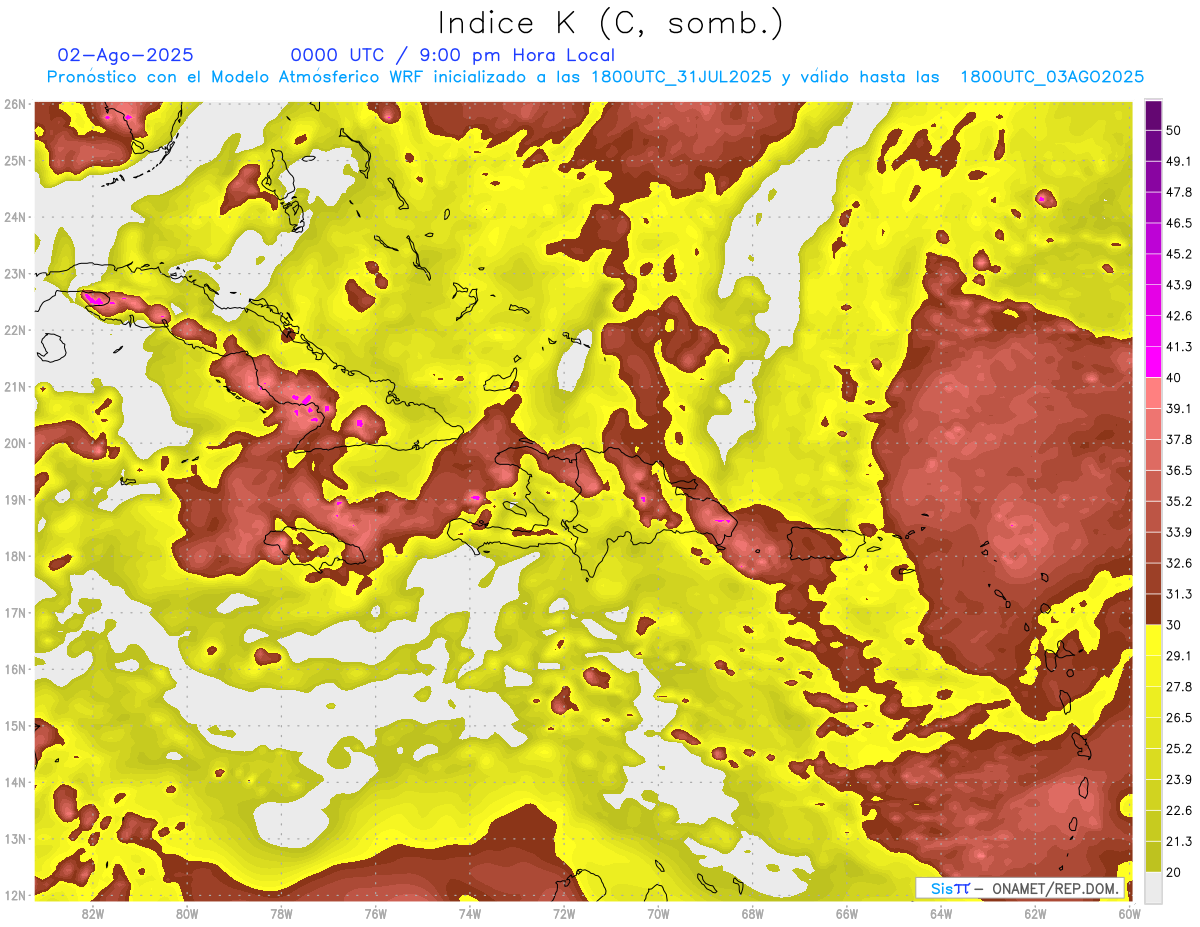1200x927 pixels.
Task: Select the bright yellow colorbar segment below 30
Action: [1153, 640]
